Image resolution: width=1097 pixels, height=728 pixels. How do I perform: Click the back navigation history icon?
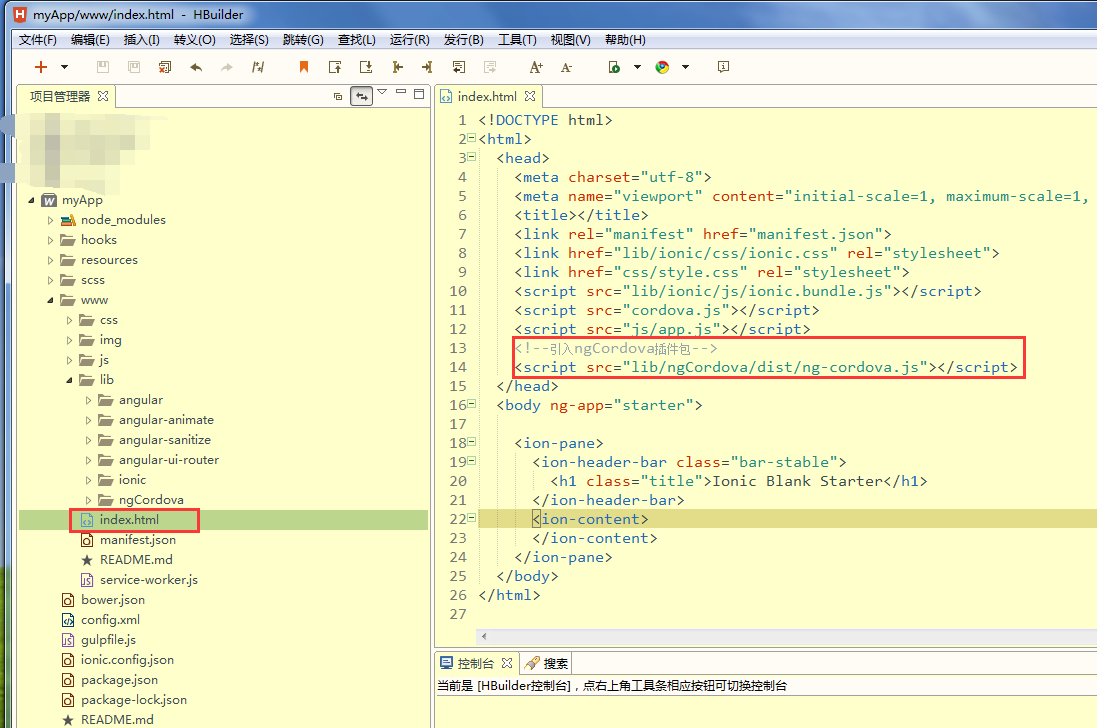coord(459,67)
